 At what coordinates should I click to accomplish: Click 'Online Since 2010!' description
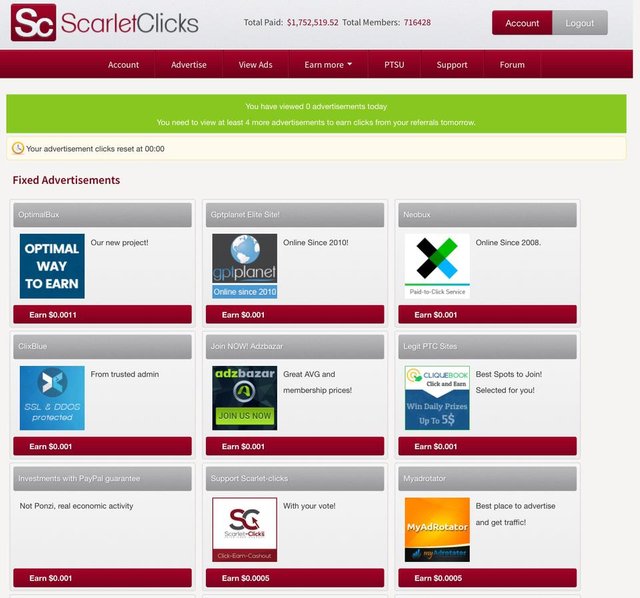tap(316, 242)
